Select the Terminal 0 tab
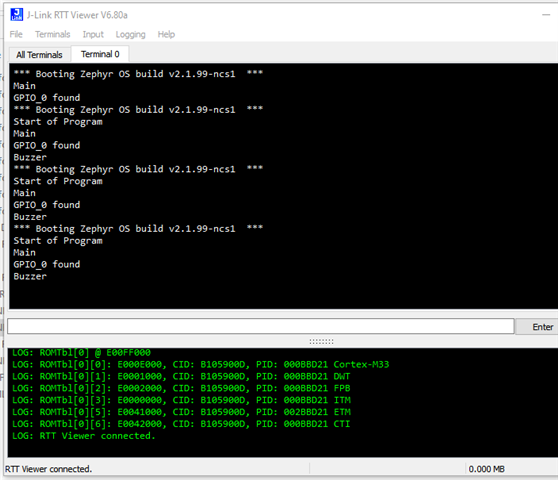 pos(100,54)
